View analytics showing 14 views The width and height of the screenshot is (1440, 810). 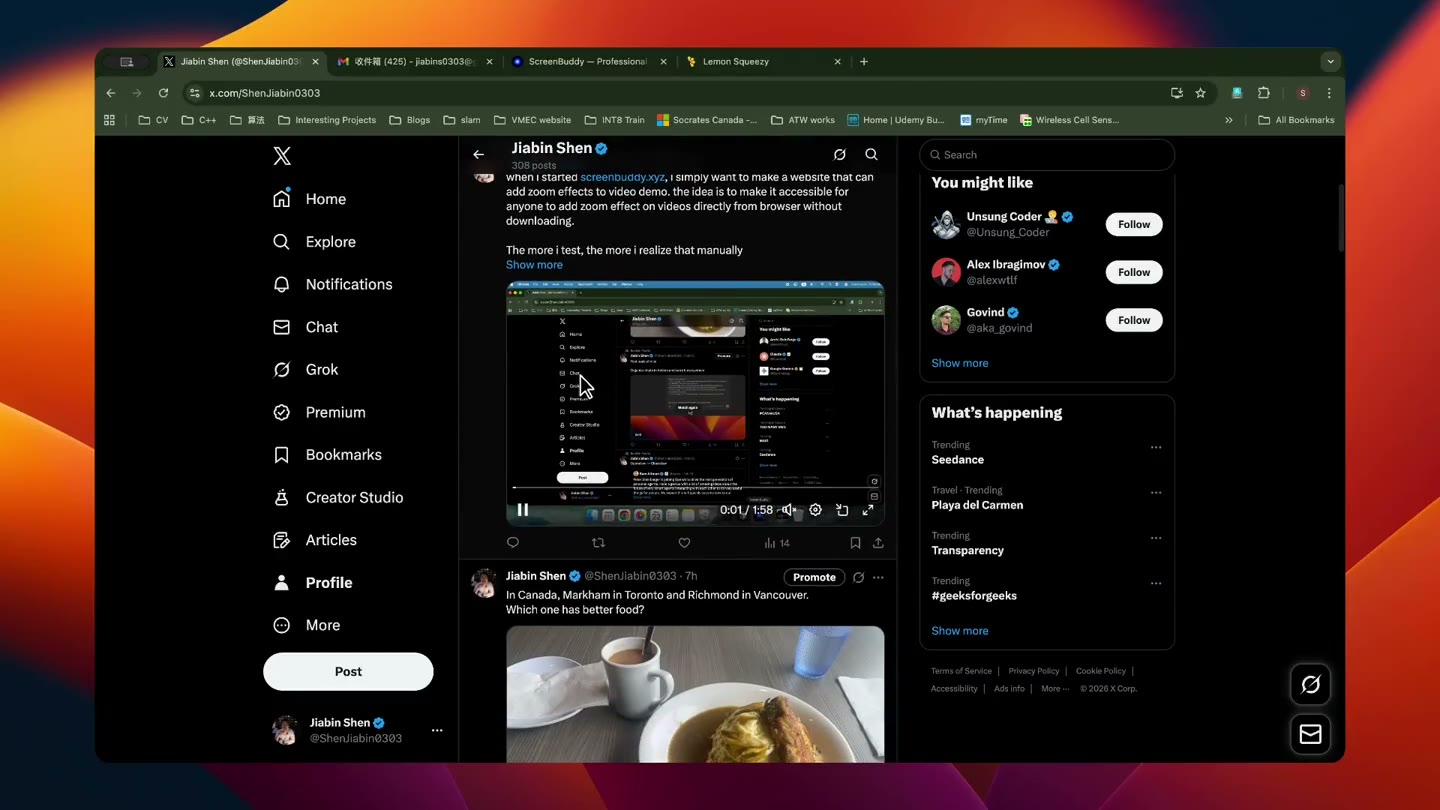pos(777,543)
